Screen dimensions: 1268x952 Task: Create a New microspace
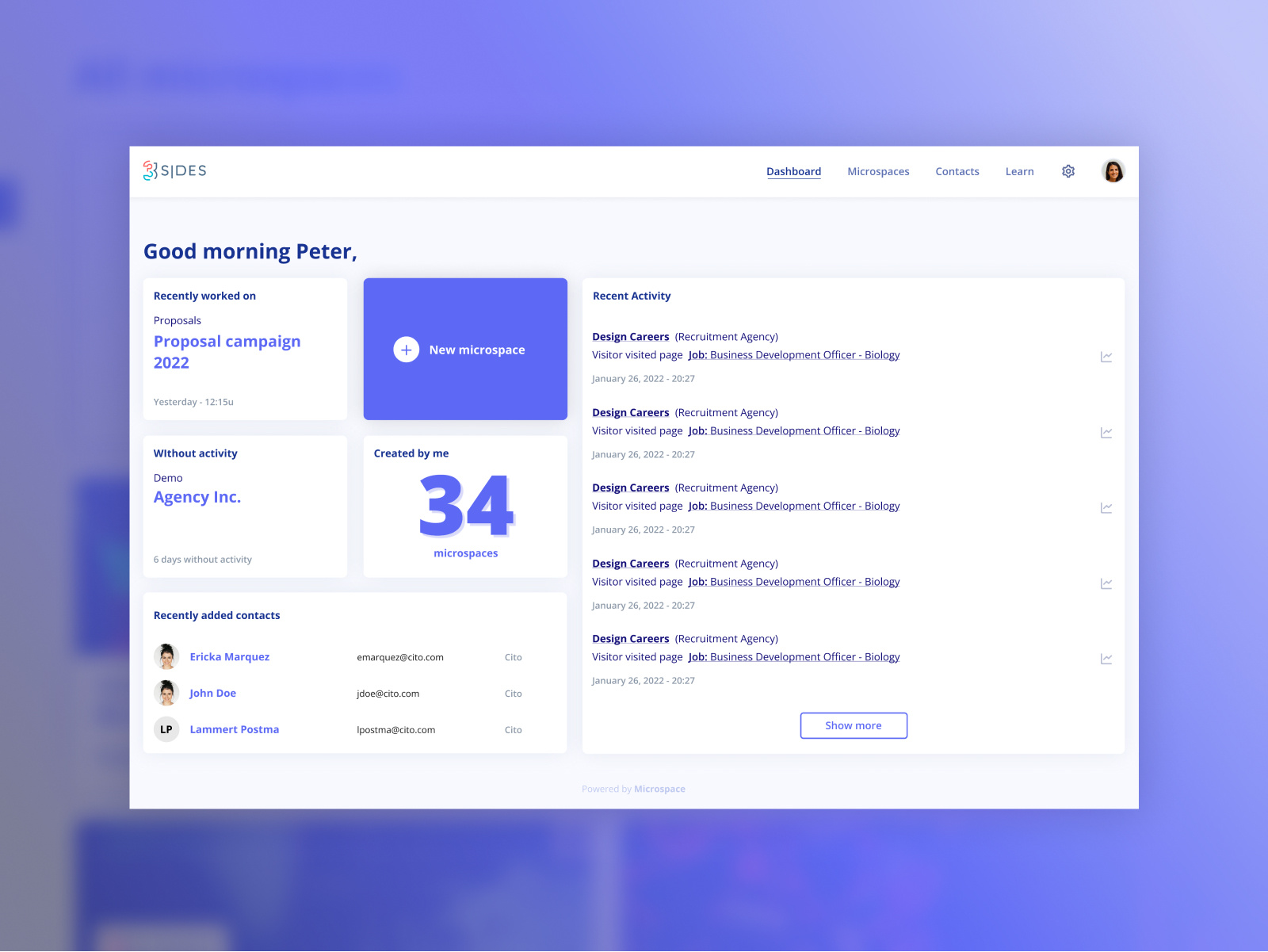tap(465, 349)
